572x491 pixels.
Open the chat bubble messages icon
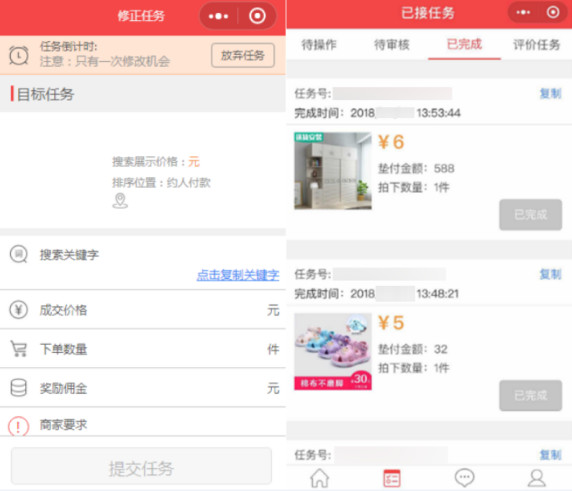pyautogui.click(x=464, y=478)
